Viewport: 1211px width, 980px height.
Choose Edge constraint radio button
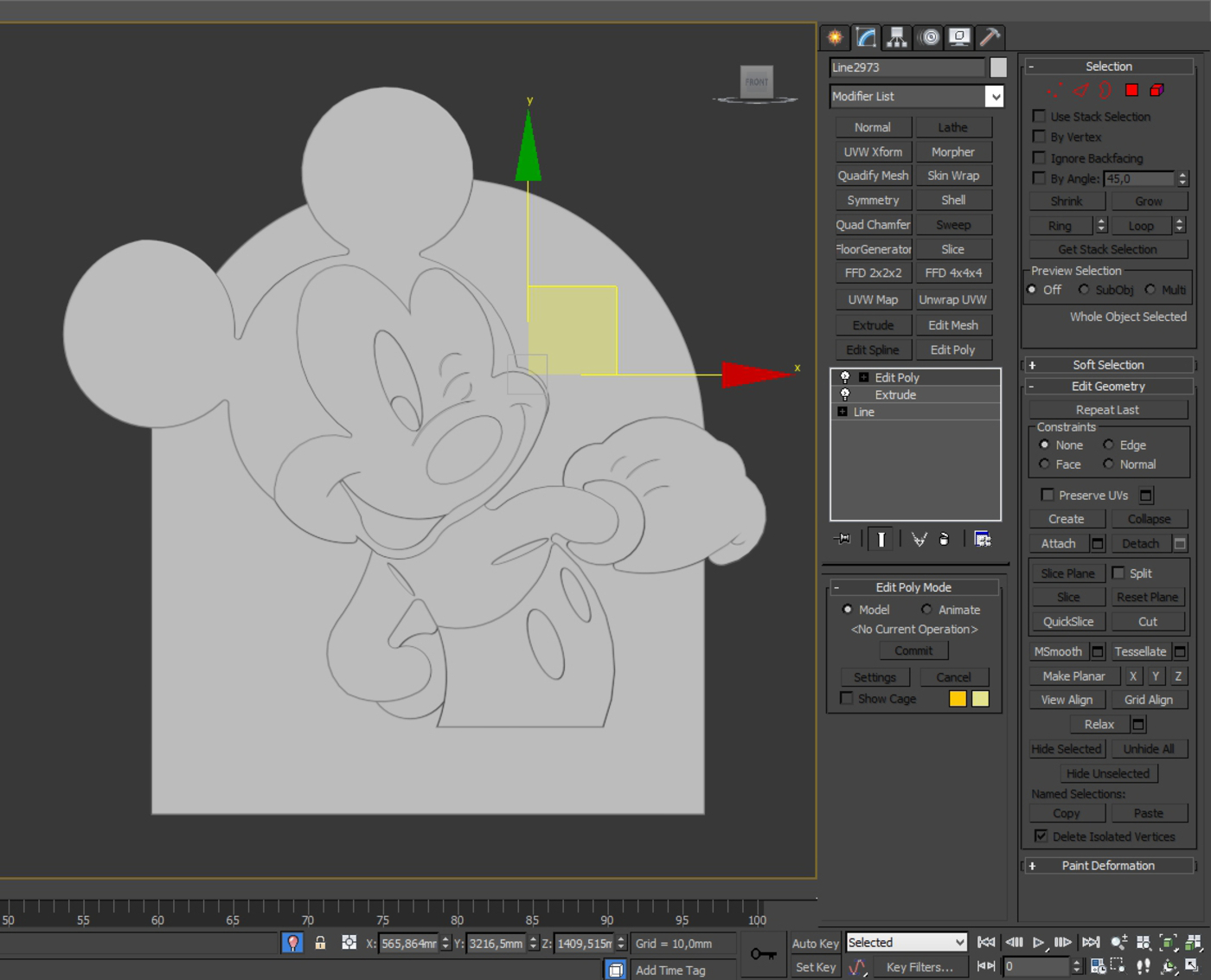tap(1108, 445)
